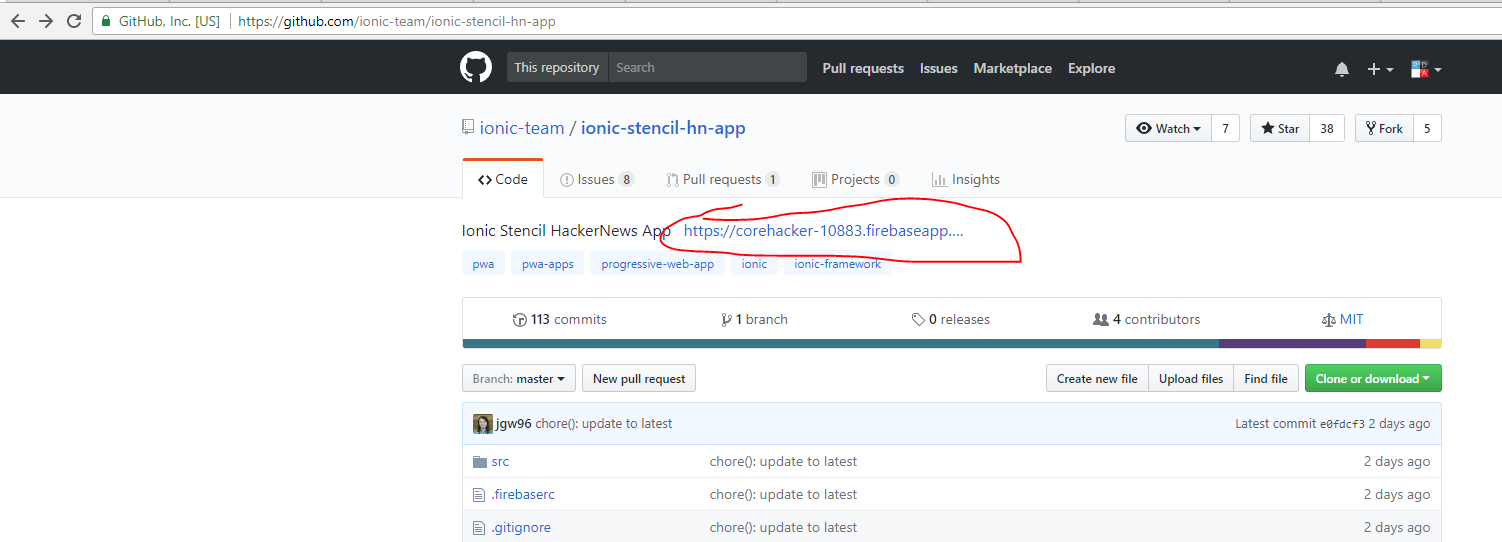
Task: Open the .gitignore file
Action: pos(521,528)
